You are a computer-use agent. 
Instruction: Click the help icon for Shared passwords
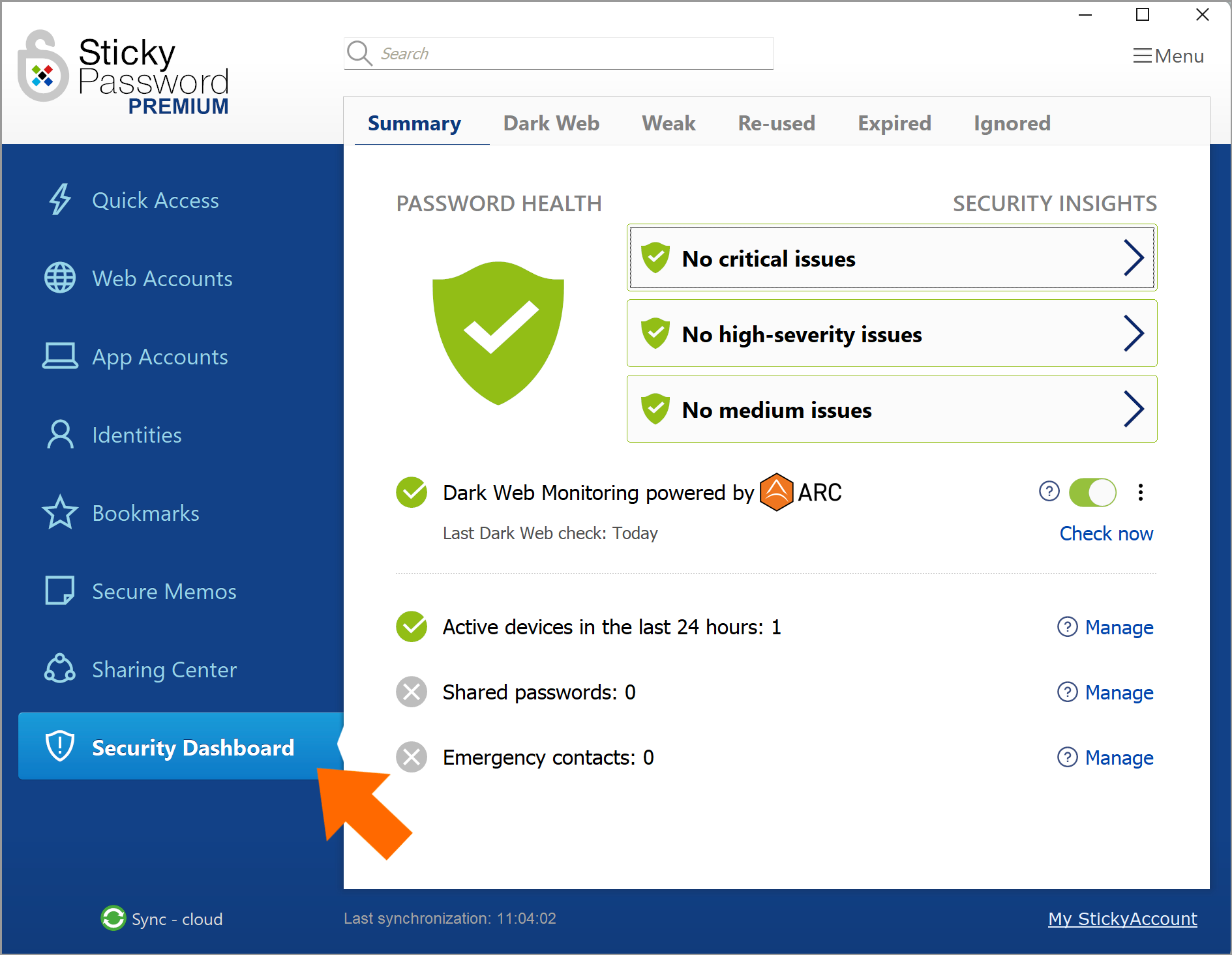[1068, 692]
